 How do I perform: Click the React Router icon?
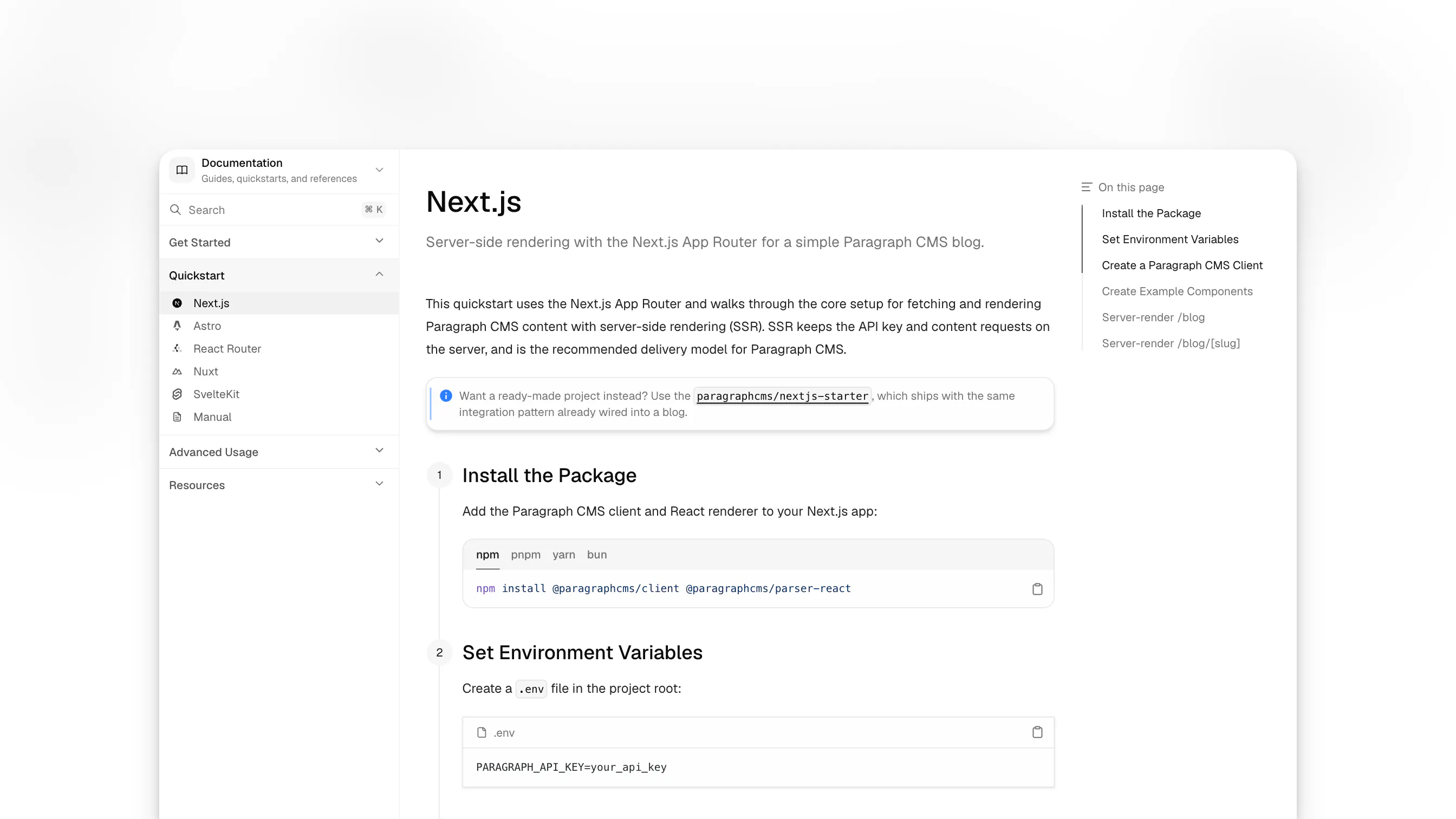coord(177,349)
